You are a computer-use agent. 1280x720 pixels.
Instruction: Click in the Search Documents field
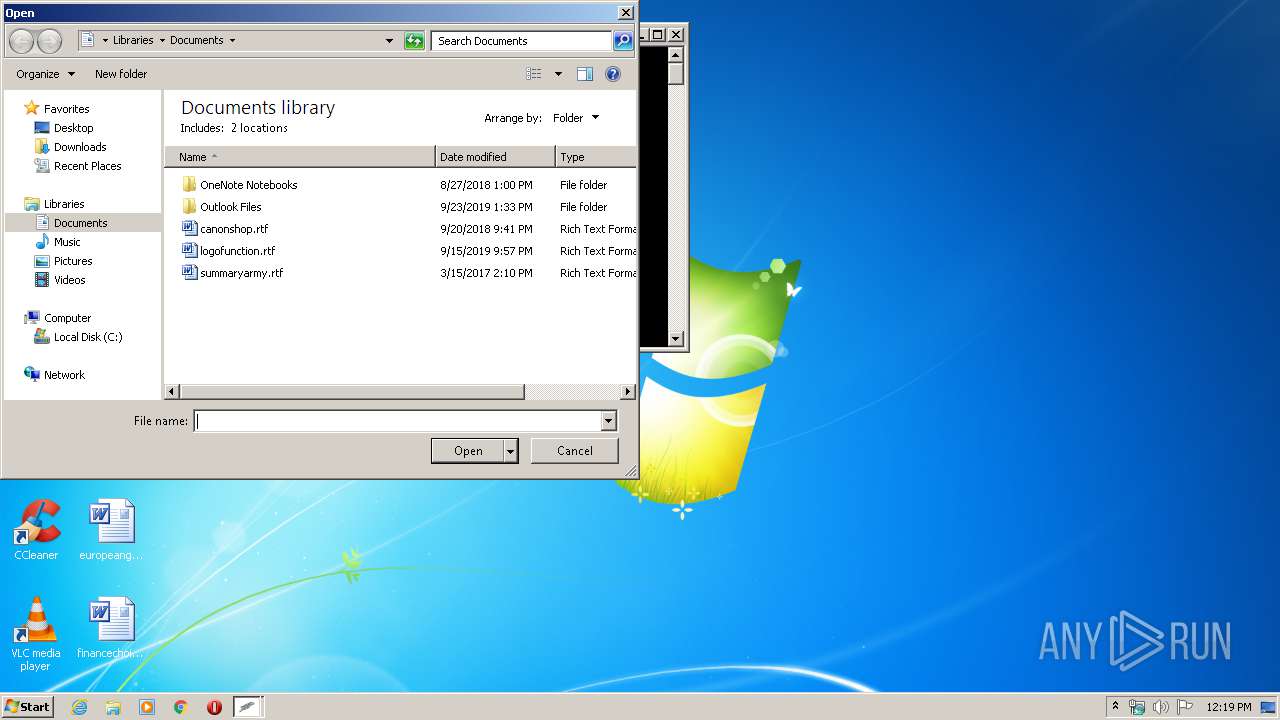(x=523, y=41)
